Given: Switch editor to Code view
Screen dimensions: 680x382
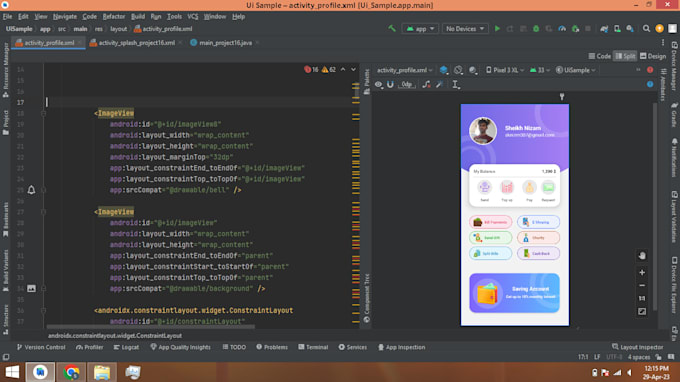Looking at the screenshot, I should tap(600, 56).
